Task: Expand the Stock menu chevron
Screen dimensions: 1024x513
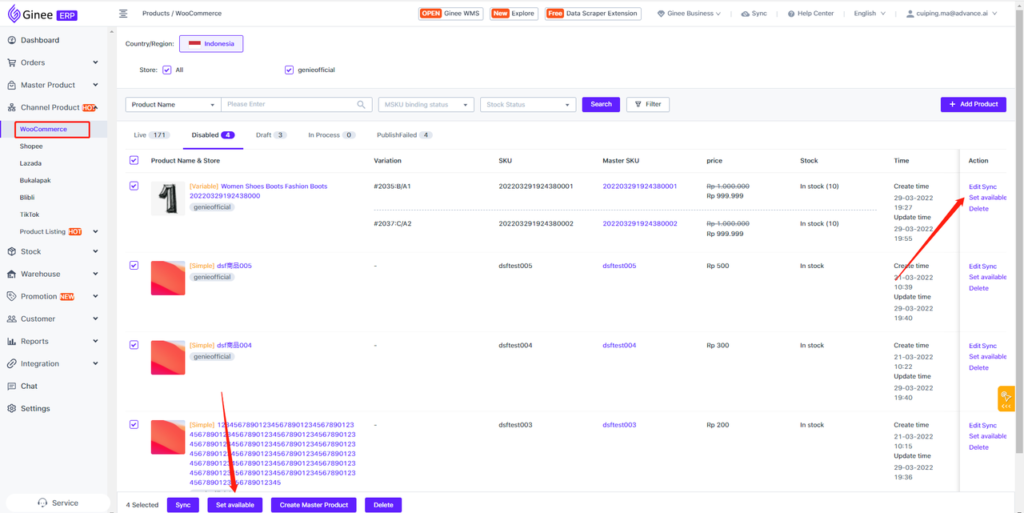Action: pos(95,252)
